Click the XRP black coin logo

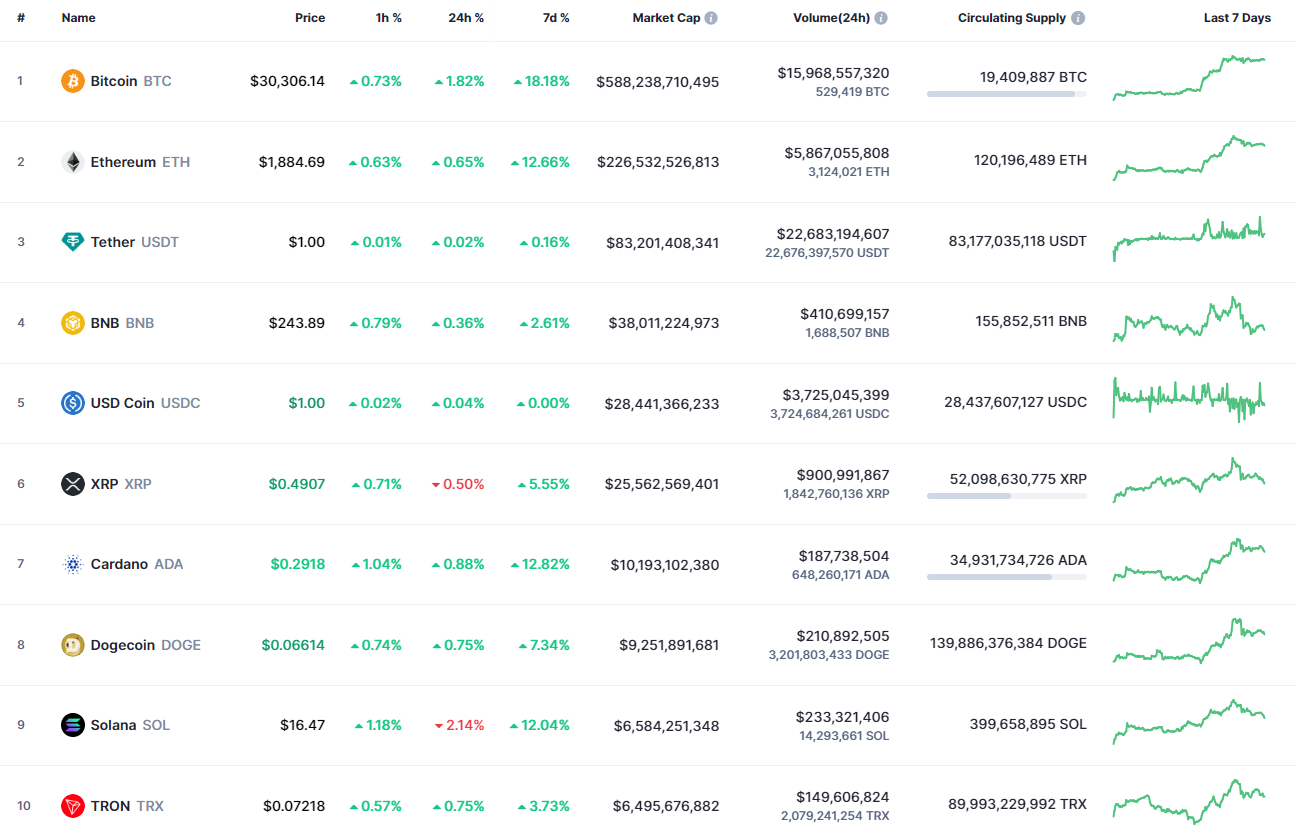(x=71, y=484)
